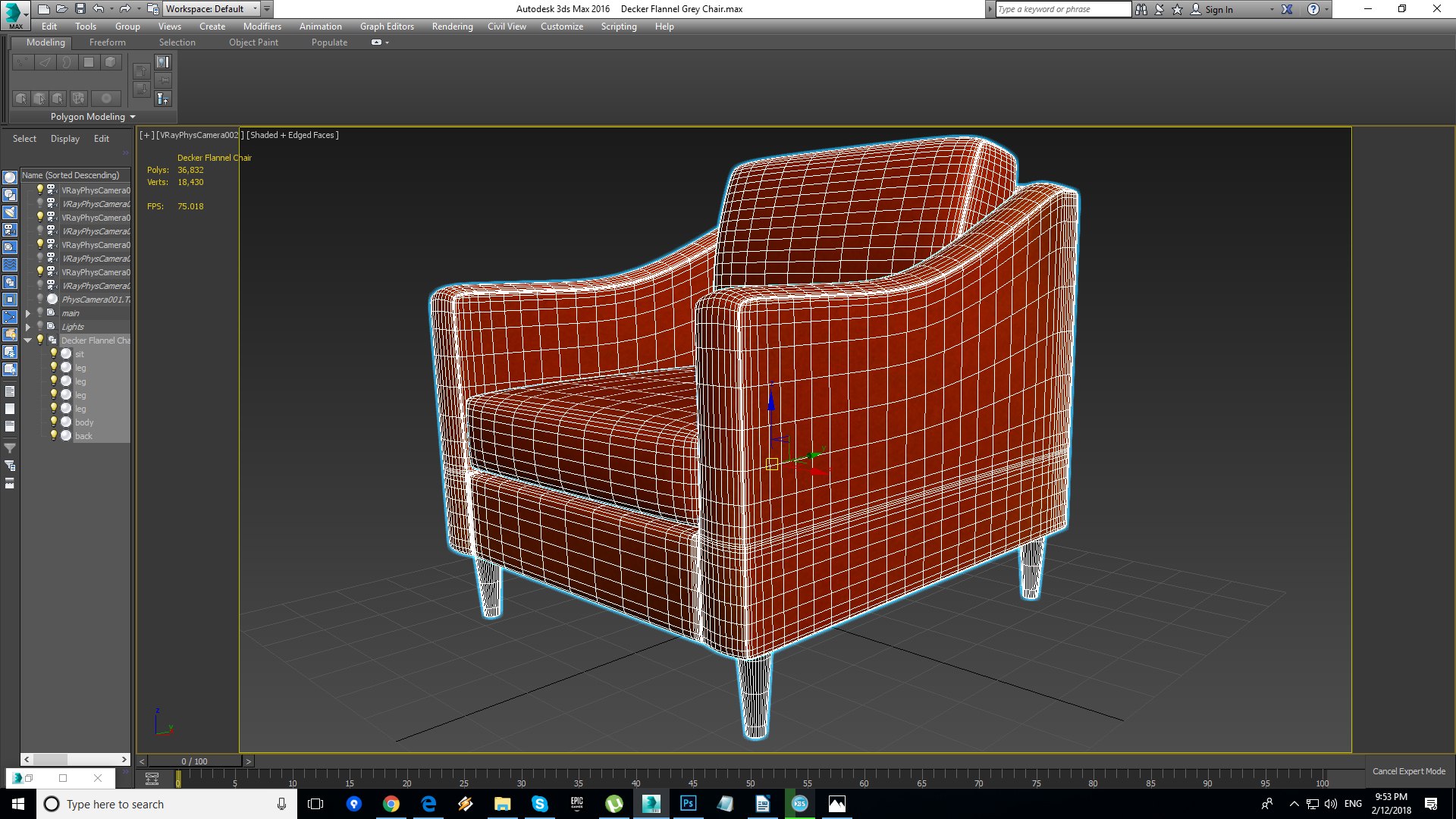Toggle the Display Space Warps wavy icon
Screen dimensions: 1456x819
[10, 265]
